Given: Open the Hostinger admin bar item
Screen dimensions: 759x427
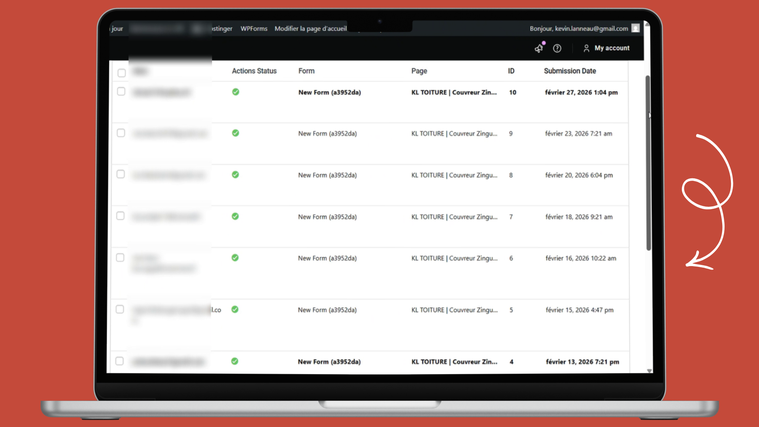Looking at the screenshot, I should tap(221, 29).
